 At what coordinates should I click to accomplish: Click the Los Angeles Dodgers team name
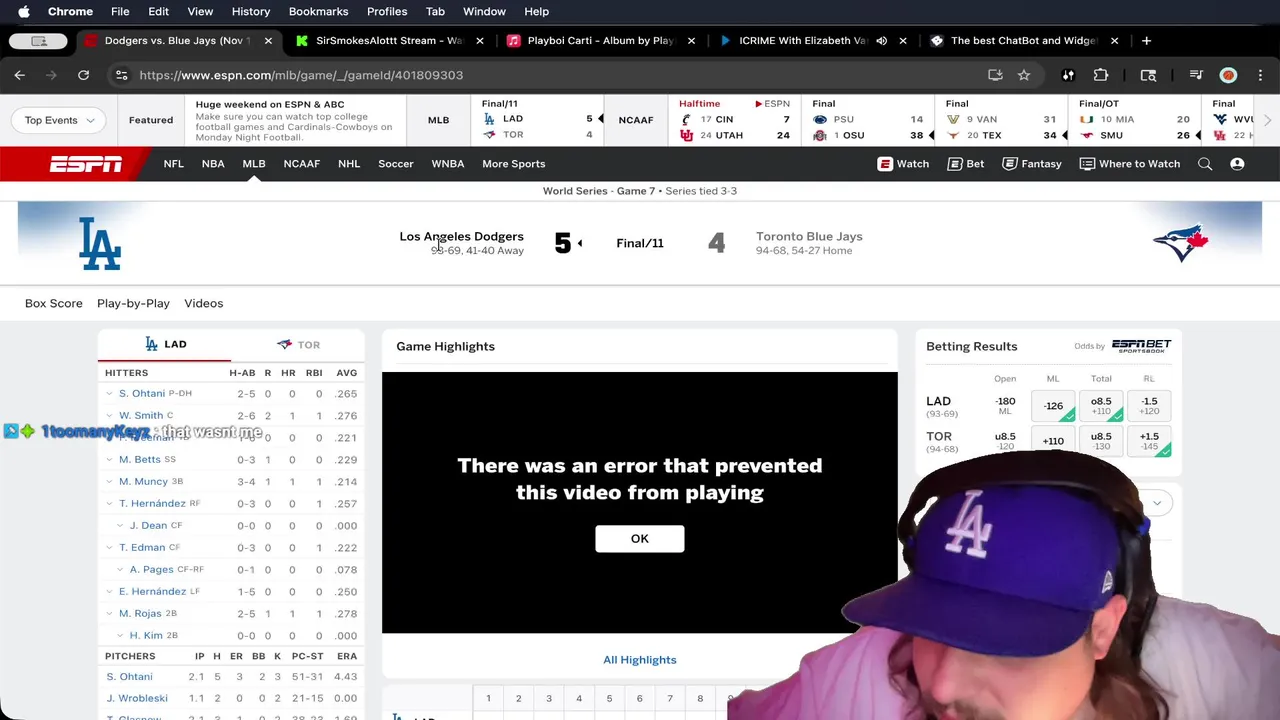(x=461, y=237)
